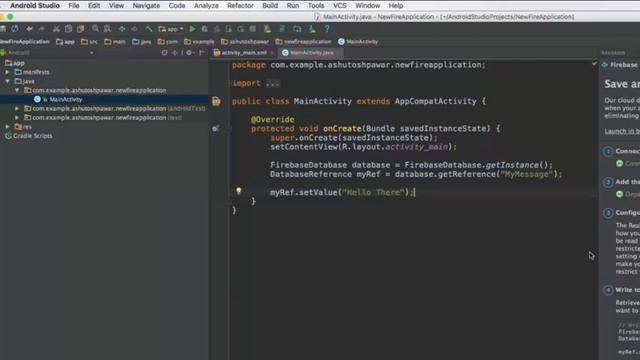Click the Assistant panel header tab
This screenshot has width=640, height=360.
(x=613, y=53)
